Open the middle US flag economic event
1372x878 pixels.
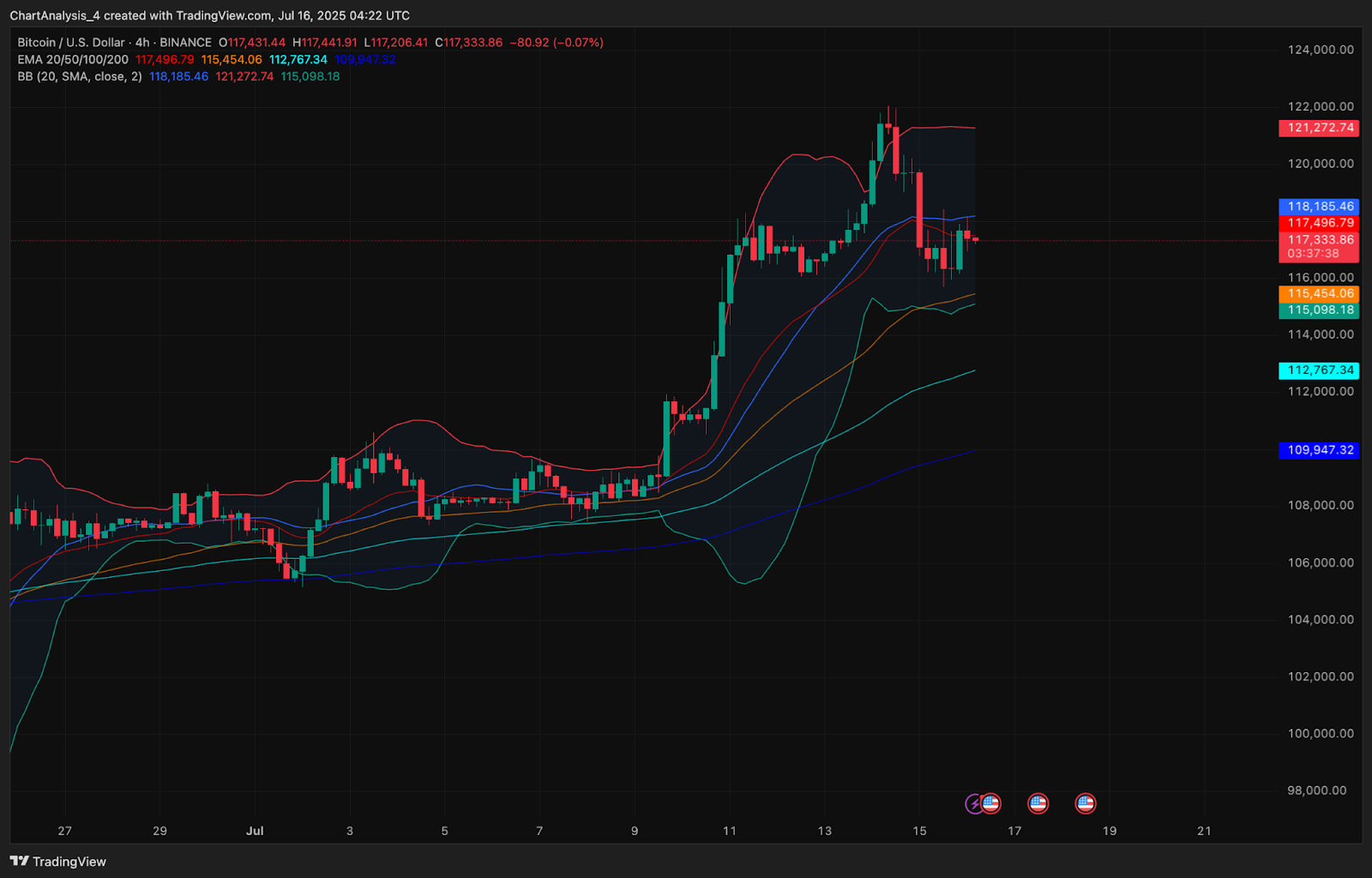click(x=1038, y=803)
